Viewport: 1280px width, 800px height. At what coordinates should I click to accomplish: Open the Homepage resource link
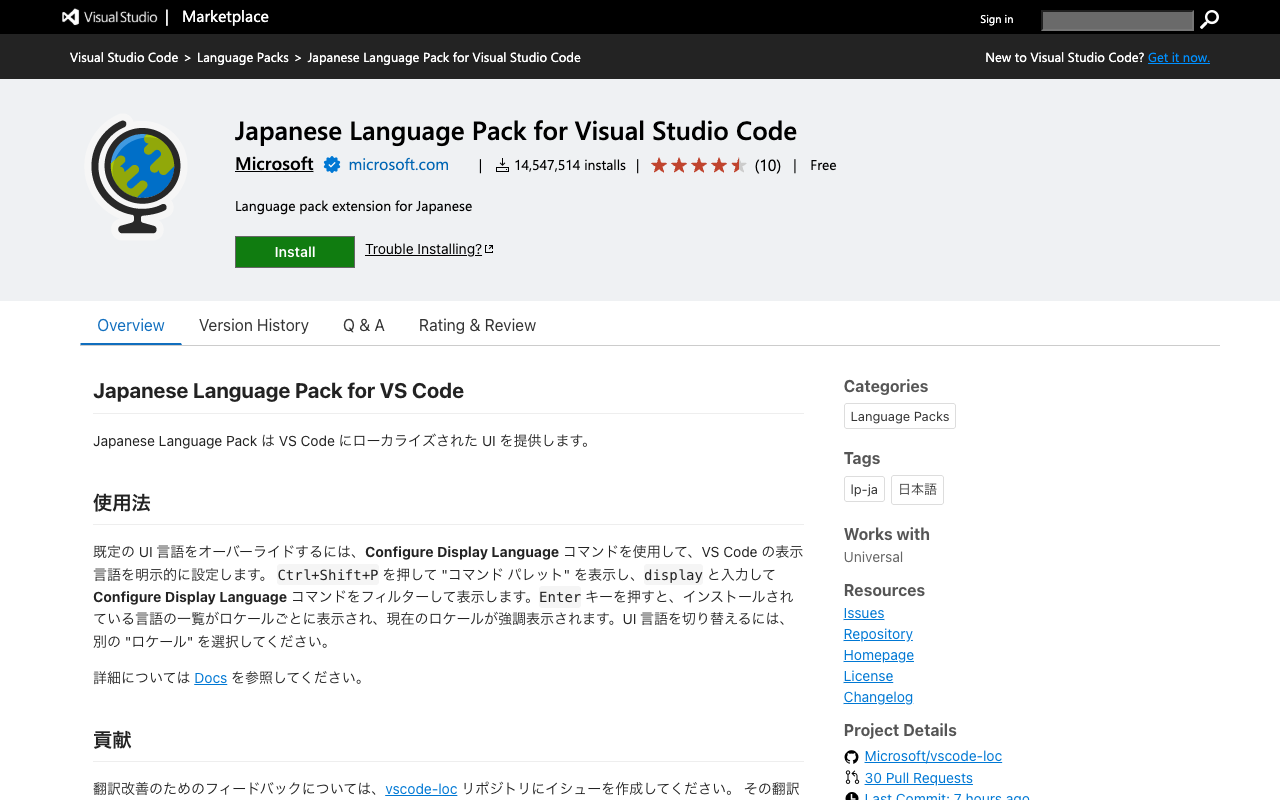(879, 655)
